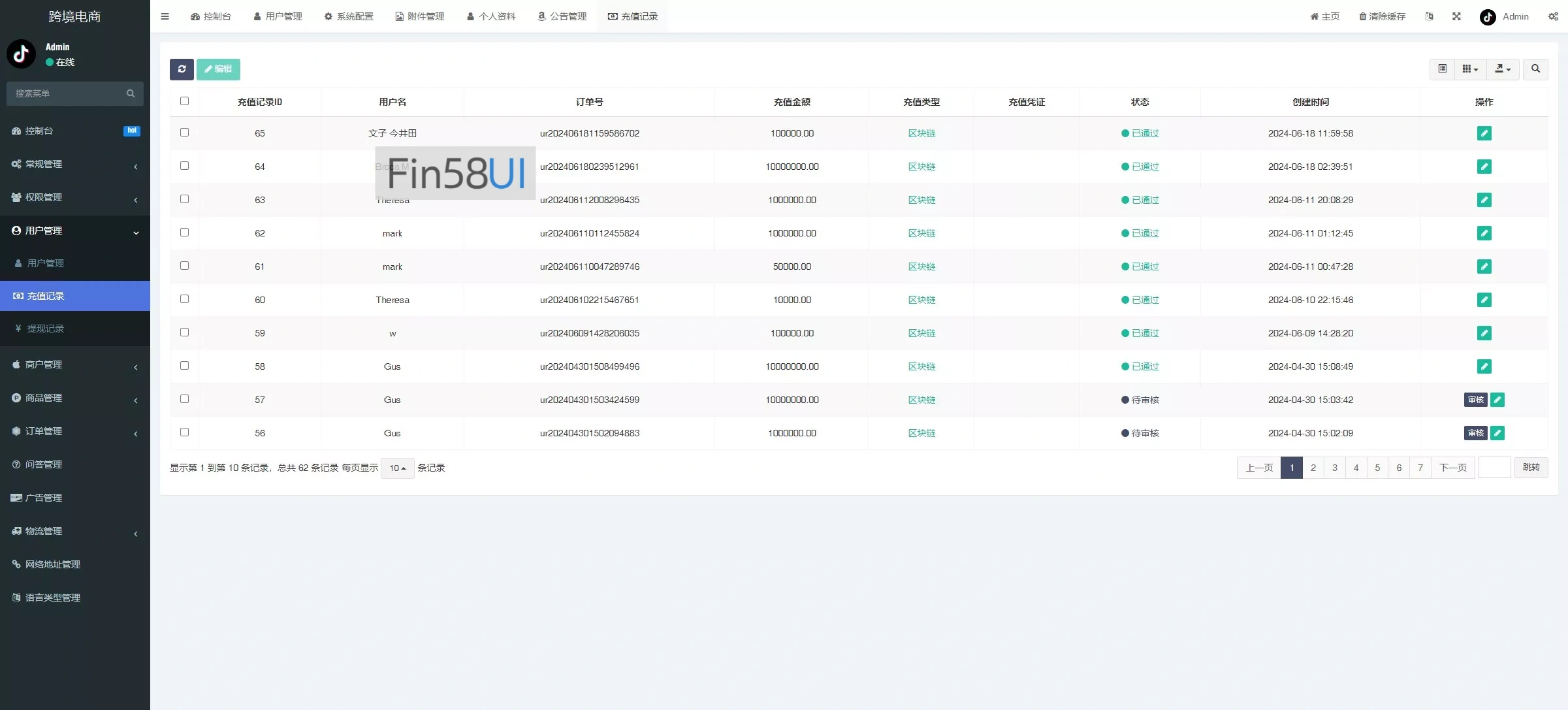Open the export data dropdown

tap(1503, 69)
